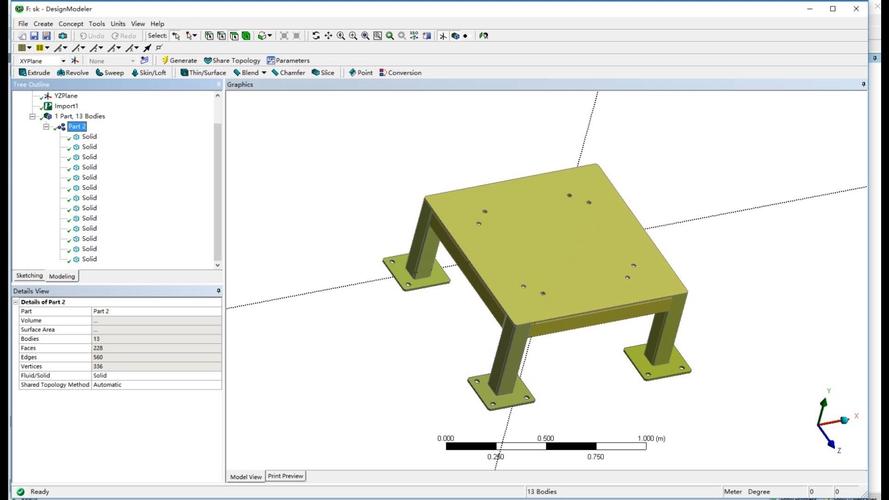The image size is (889, 500).
Task: Click the Extrude tool icon
Action: 35,73
